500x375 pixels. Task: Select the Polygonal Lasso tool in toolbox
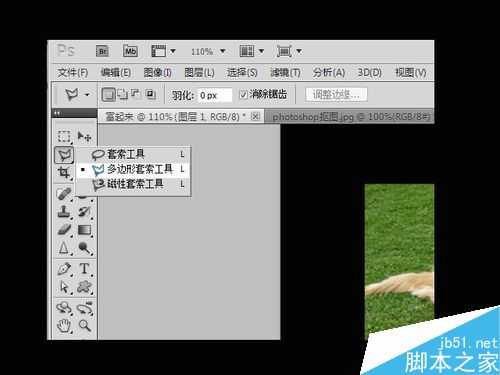(x=64, y=155)
